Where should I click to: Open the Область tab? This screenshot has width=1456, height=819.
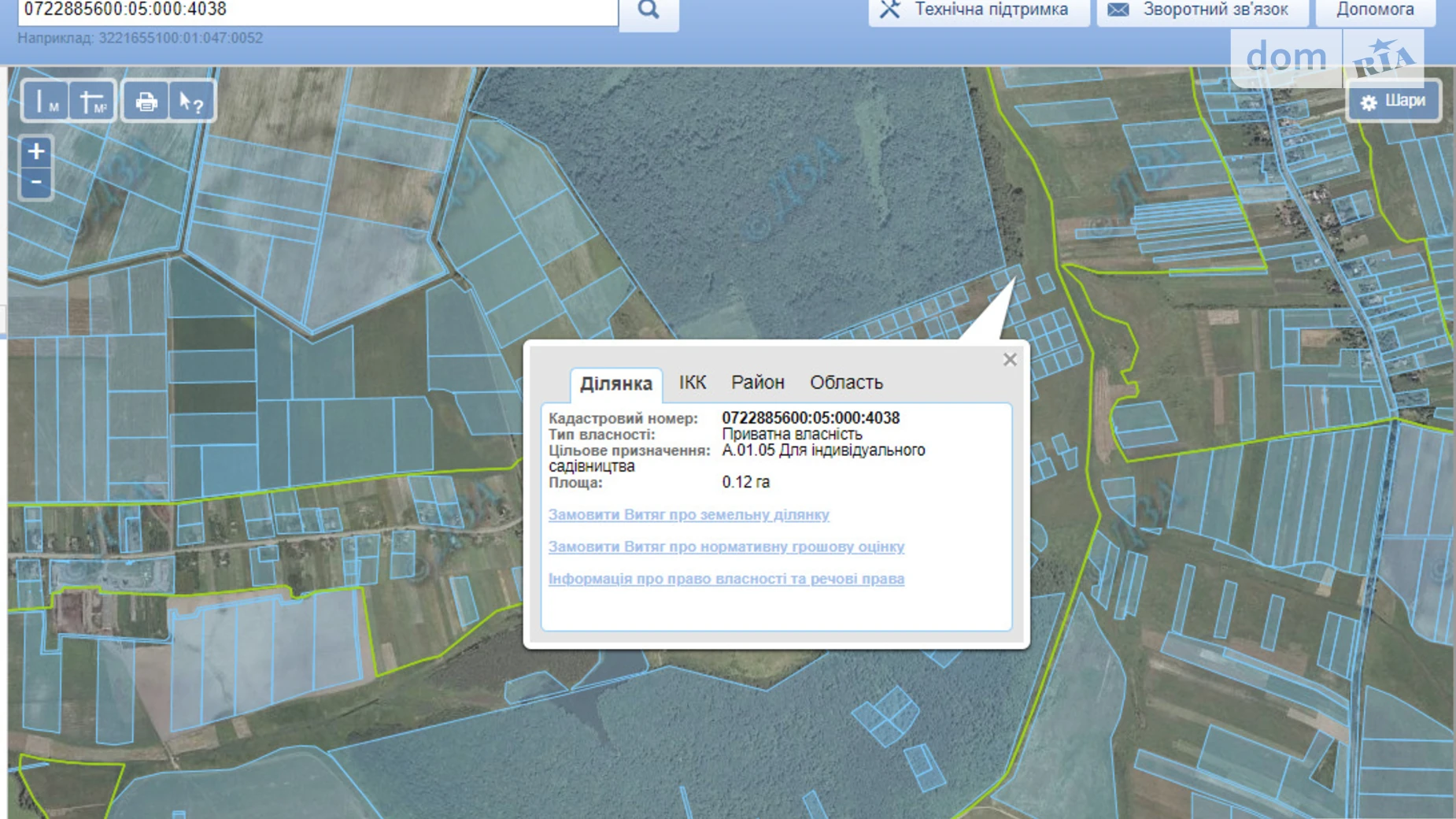pyautogui.click(x=846, y=383)
